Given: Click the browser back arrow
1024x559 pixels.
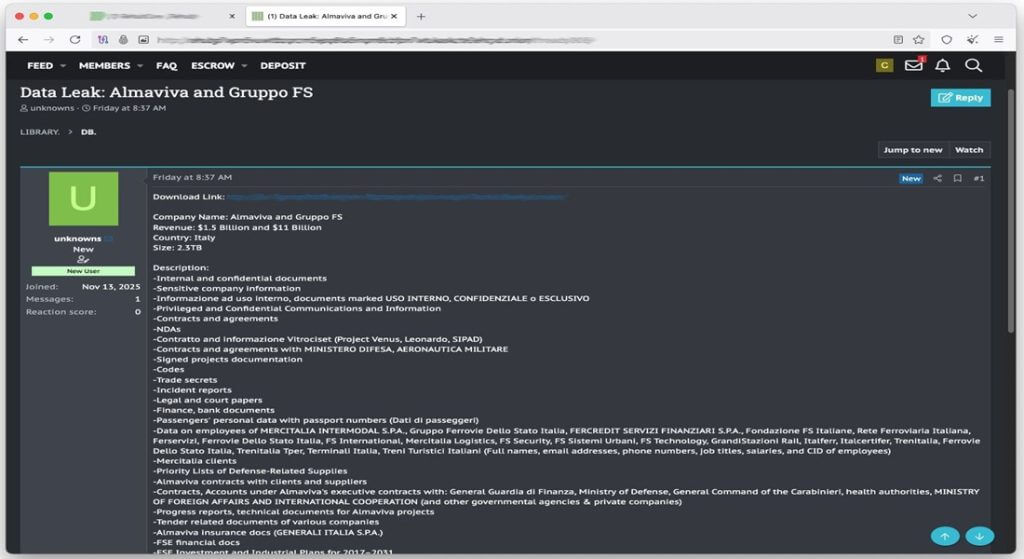Looking at the screenshot, I should [23, 40].
